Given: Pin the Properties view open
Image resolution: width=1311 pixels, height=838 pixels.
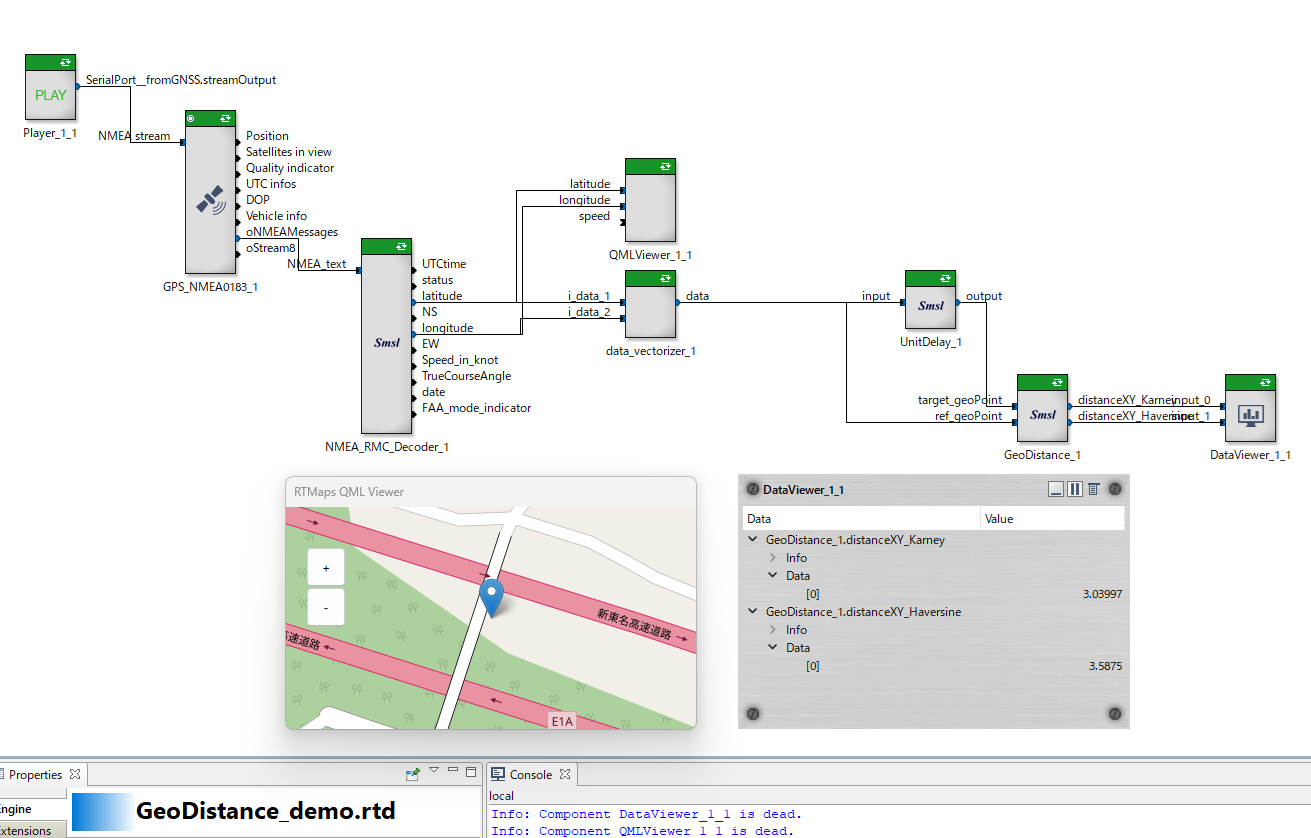Looking at the screenshot, I should point(413,772).
